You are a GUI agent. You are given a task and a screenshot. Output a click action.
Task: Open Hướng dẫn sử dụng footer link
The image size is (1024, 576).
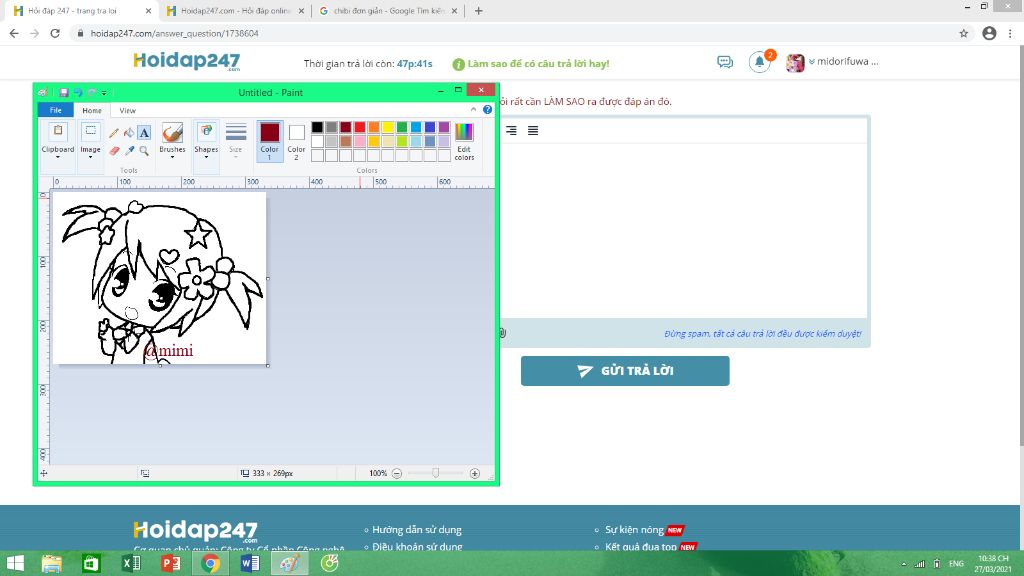tap(417, 530)
